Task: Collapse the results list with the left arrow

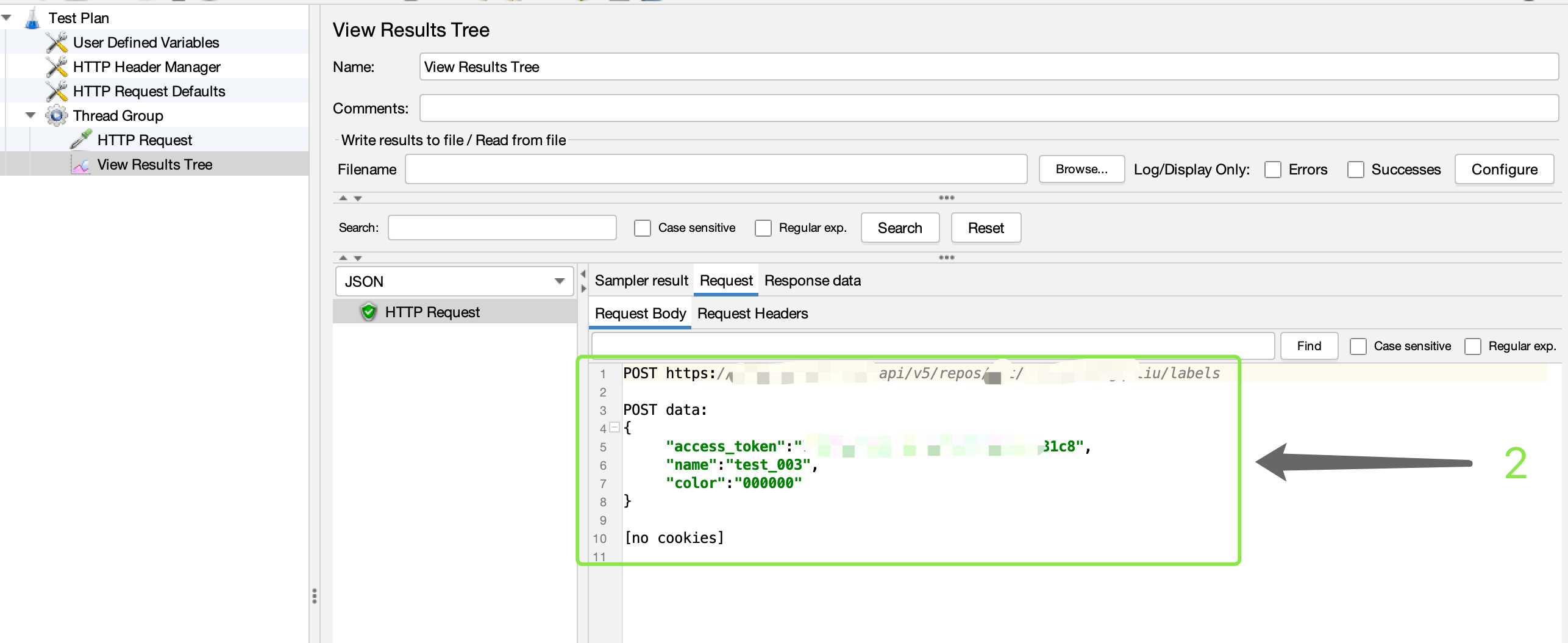Action: [x=583, y=274]
